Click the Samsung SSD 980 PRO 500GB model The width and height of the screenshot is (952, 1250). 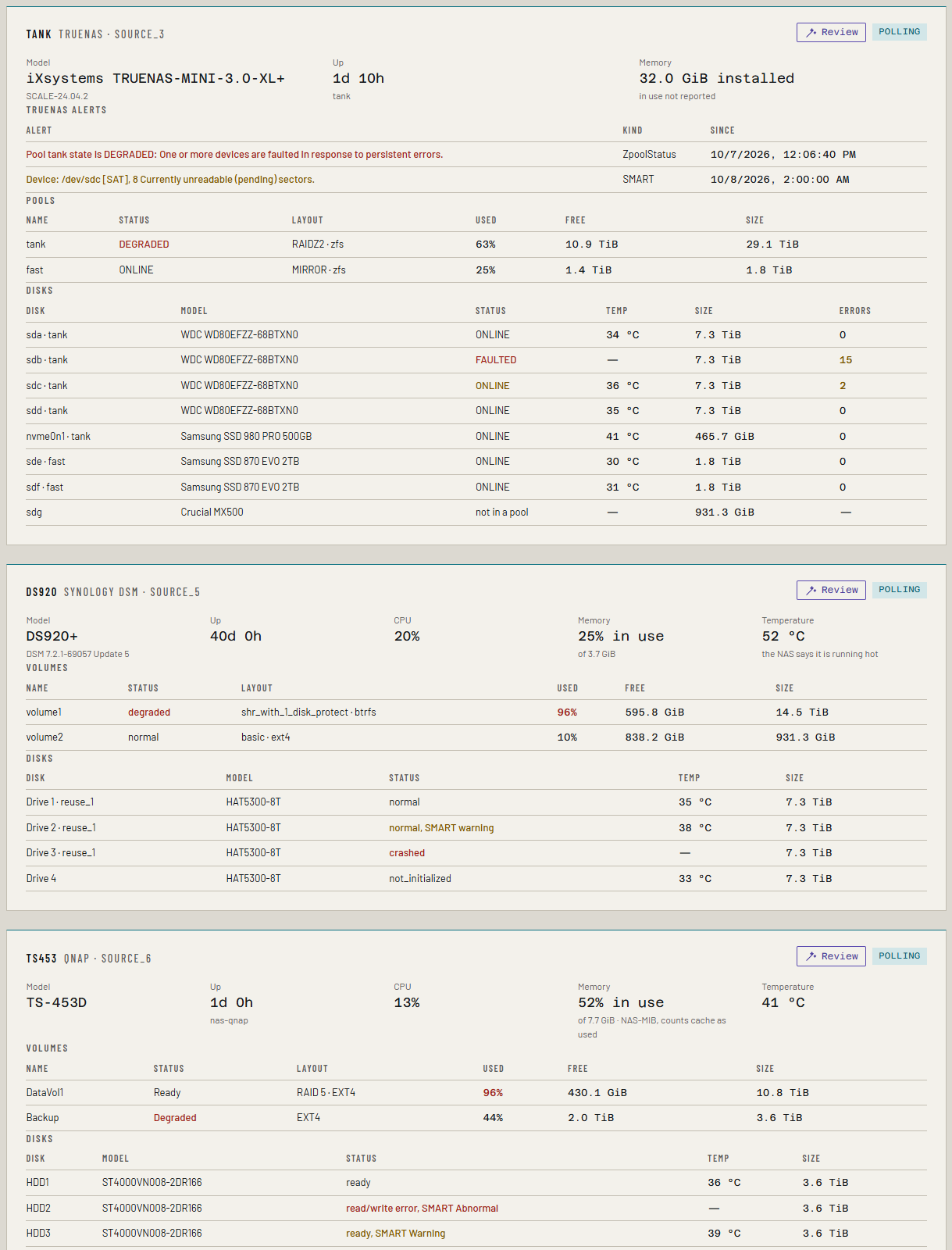[246, 437]
